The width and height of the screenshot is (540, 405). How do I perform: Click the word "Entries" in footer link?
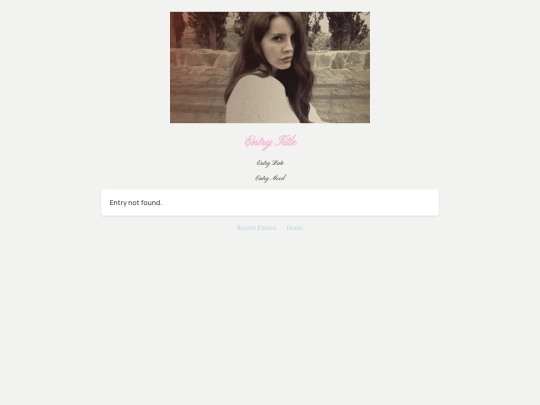pyautogui.click(x=267, y=228)
